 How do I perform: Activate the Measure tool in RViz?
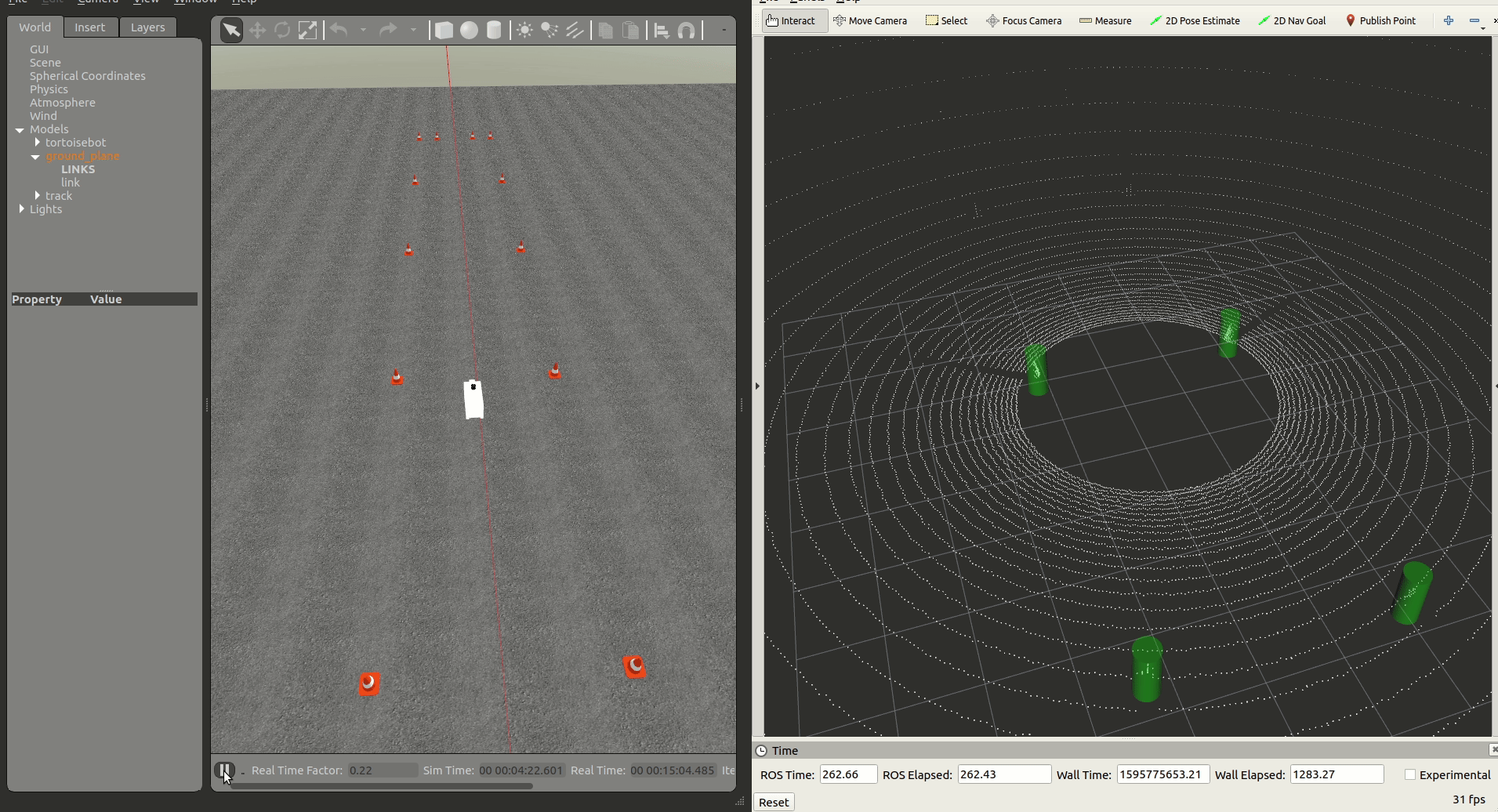tap(1105, 20)
